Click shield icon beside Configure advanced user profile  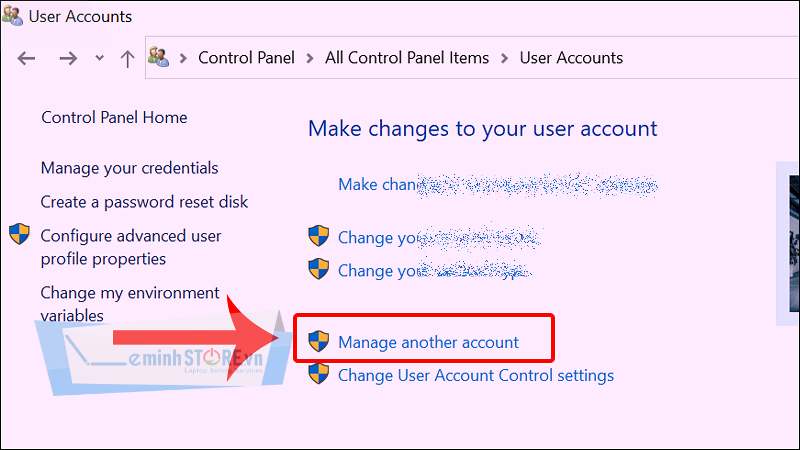(19, 234)
